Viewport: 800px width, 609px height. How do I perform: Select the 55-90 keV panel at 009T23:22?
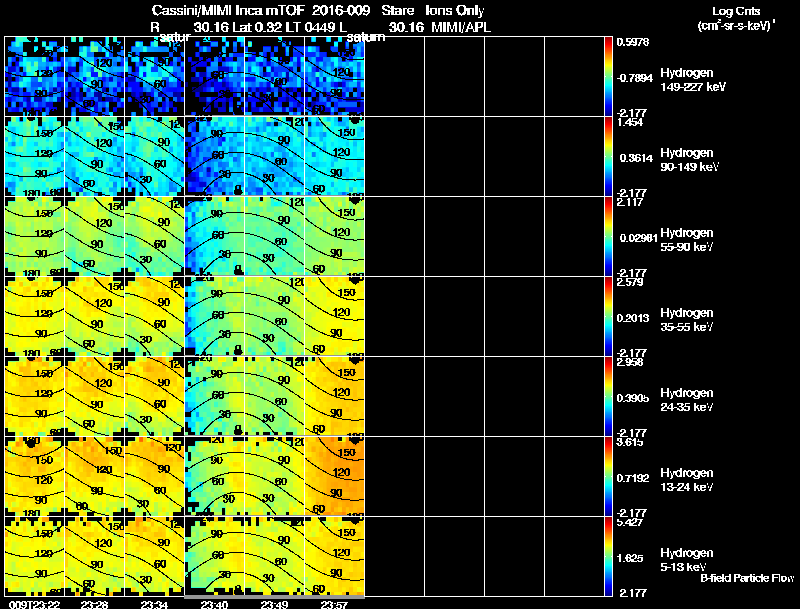pyautogui.click(x=35, y=236)
